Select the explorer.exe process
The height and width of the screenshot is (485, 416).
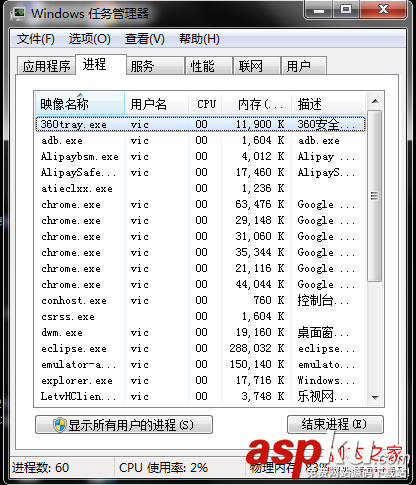(x=200, y=380)
